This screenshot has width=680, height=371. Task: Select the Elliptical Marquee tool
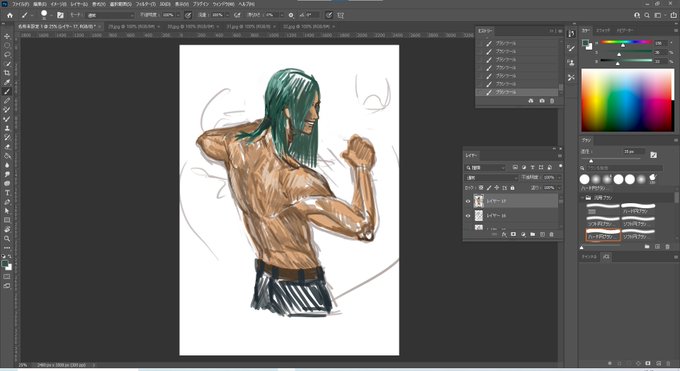coord(7,46)
